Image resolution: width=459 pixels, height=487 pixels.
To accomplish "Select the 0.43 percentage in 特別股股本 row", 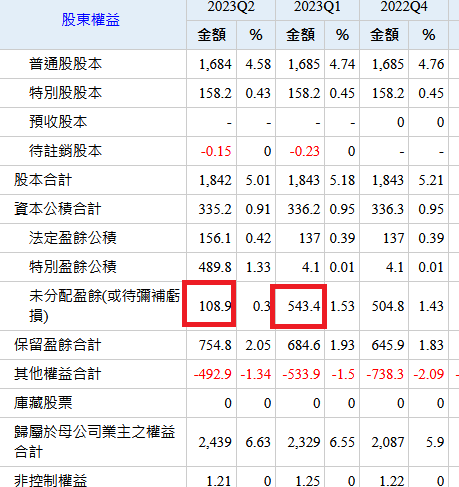I will [x=258, y=93].
